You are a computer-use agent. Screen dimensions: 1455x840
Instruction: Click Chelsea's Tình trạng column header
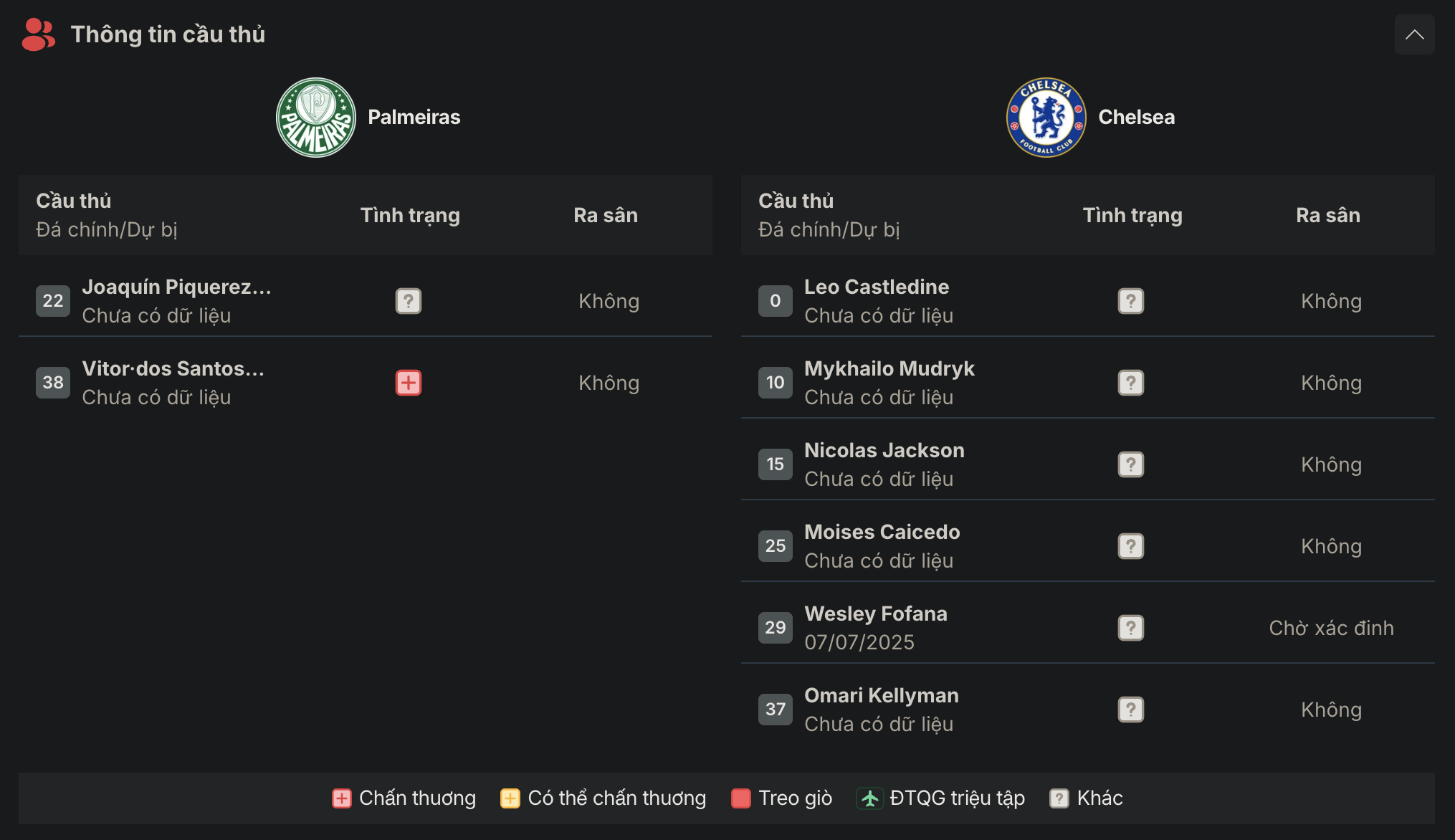click(x=1132, y=215)
